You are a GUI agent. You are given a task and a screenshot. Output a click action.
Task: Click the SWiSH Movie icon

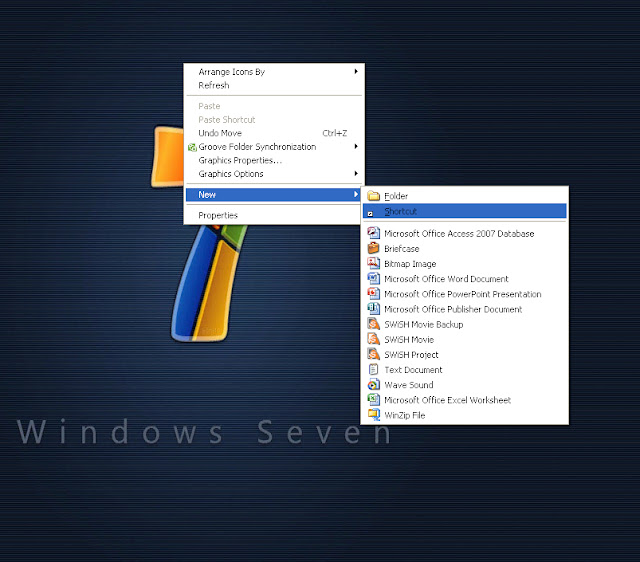(373, 339)
